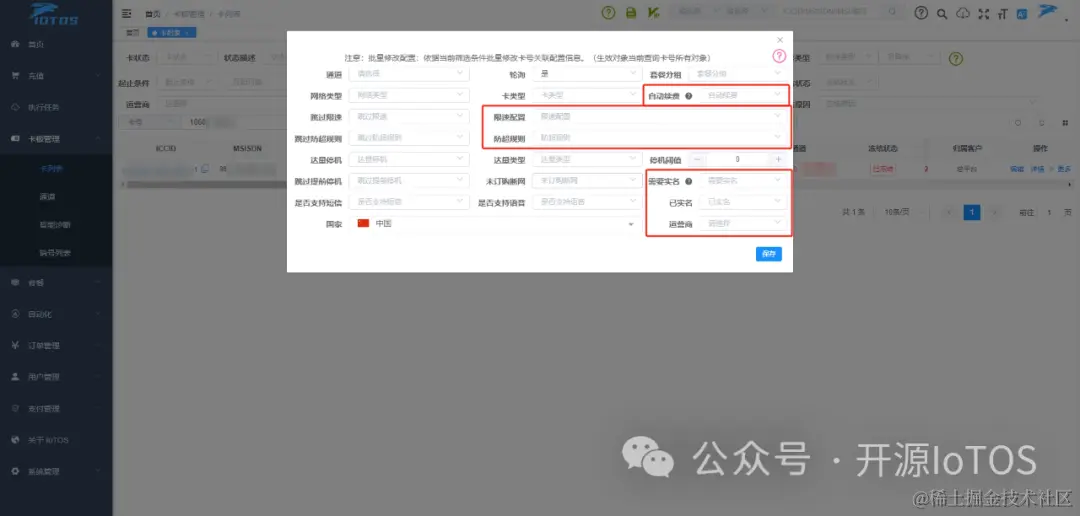Click the 首页 home icon in the sidebar
The image size is (1080, 516).
pyautogui.click(x=15, y=44)
